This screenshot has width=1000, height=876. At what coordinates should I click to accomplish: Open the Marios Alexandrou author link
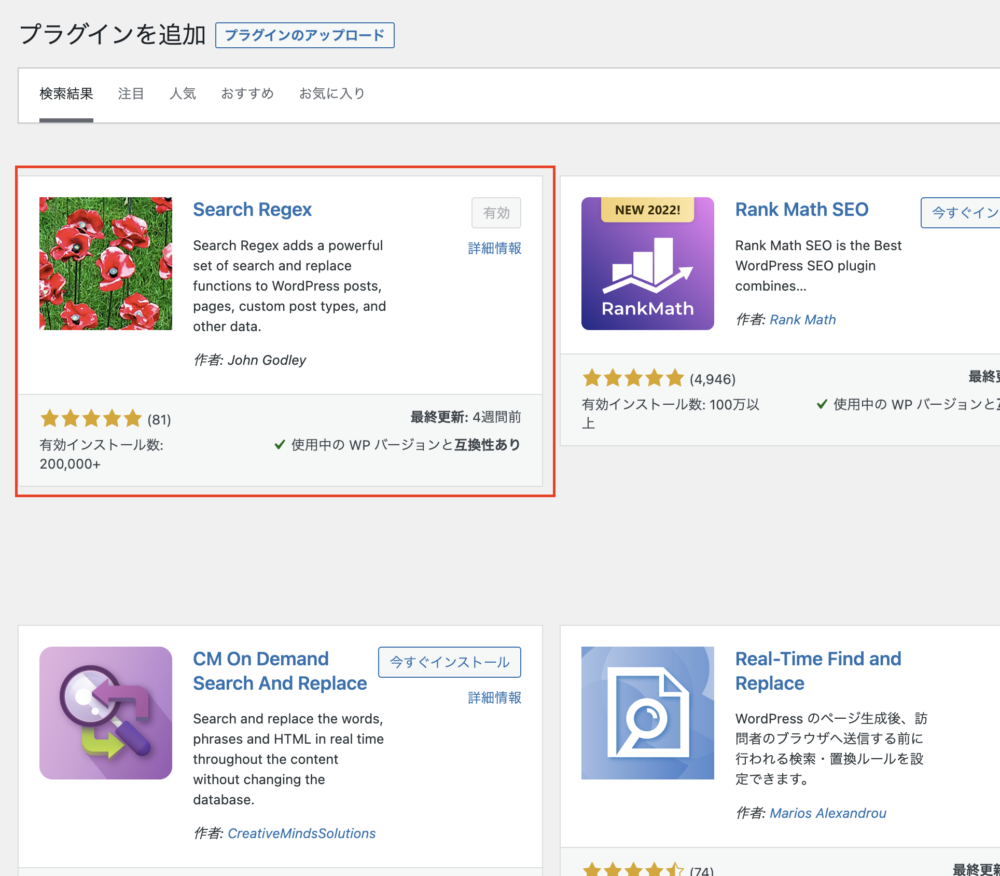(828, 813)
